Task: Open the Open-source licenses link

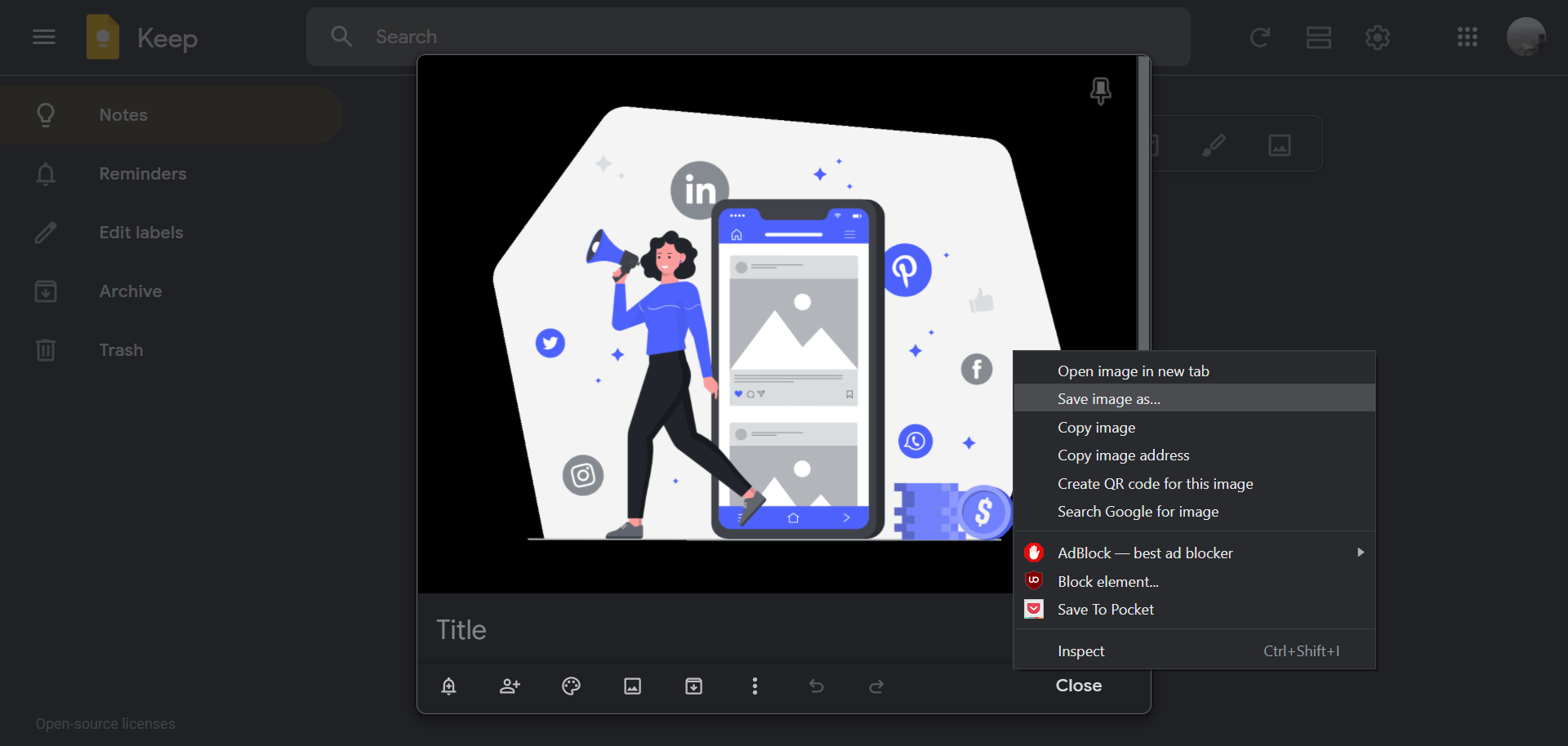Action: [x=105, y=724]
